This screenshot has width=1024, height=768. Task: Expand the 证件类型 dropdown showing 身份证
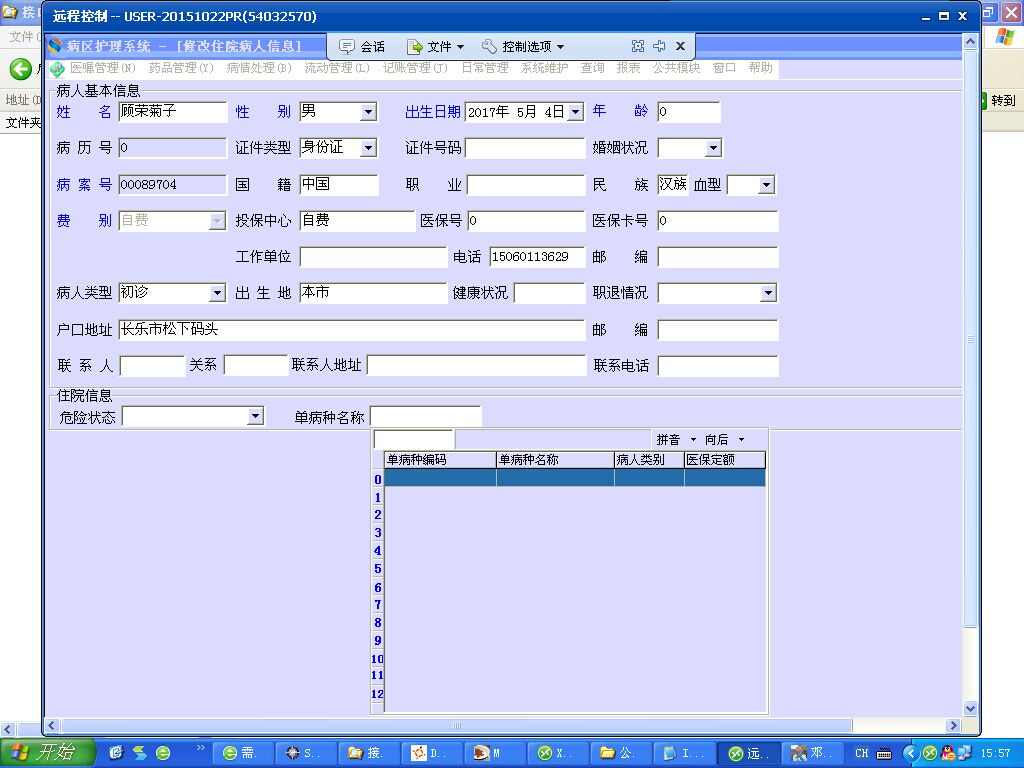pyautogui.click(x=368, y=148)
